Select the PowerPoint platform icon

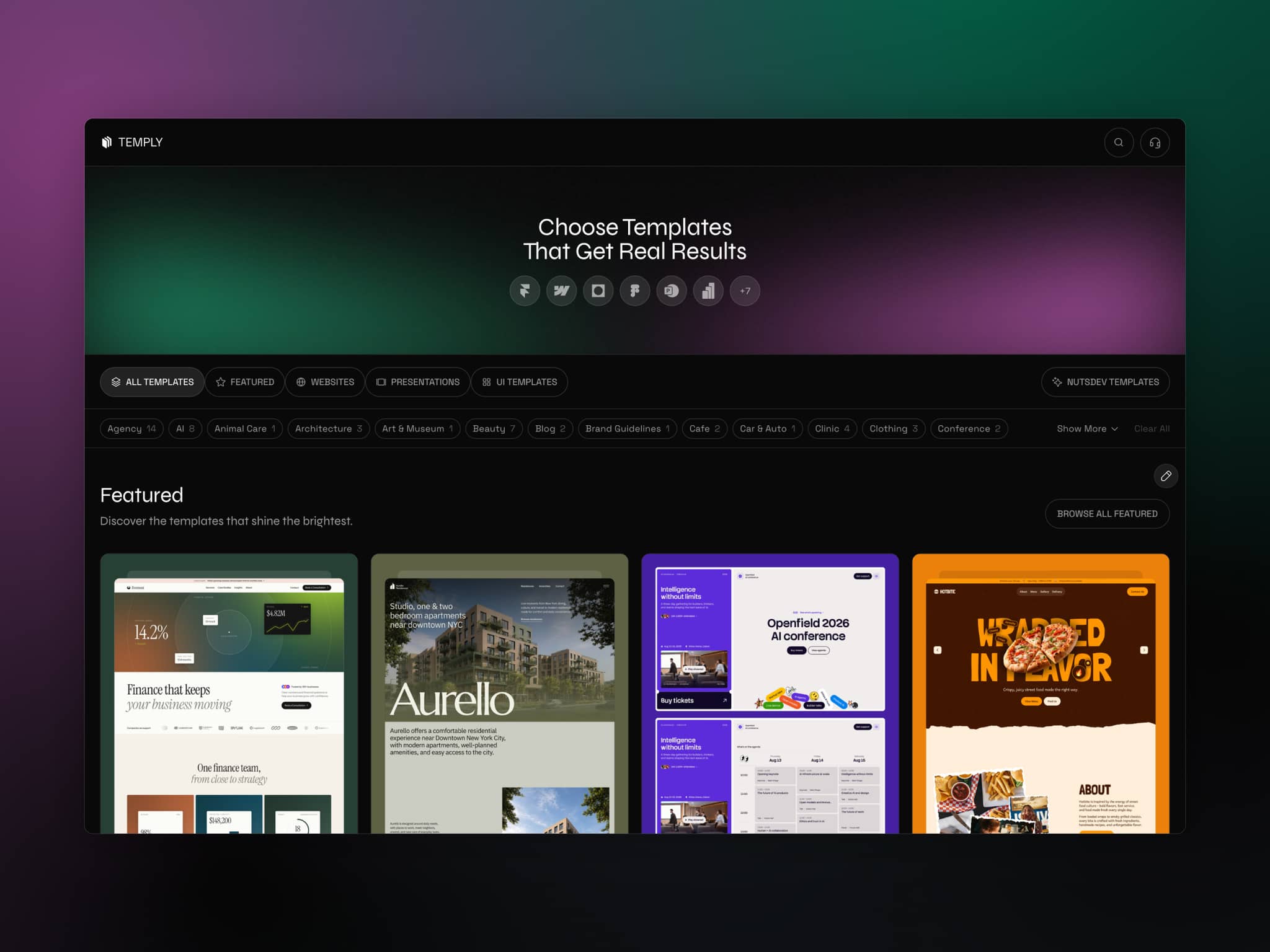coord(672,291)
